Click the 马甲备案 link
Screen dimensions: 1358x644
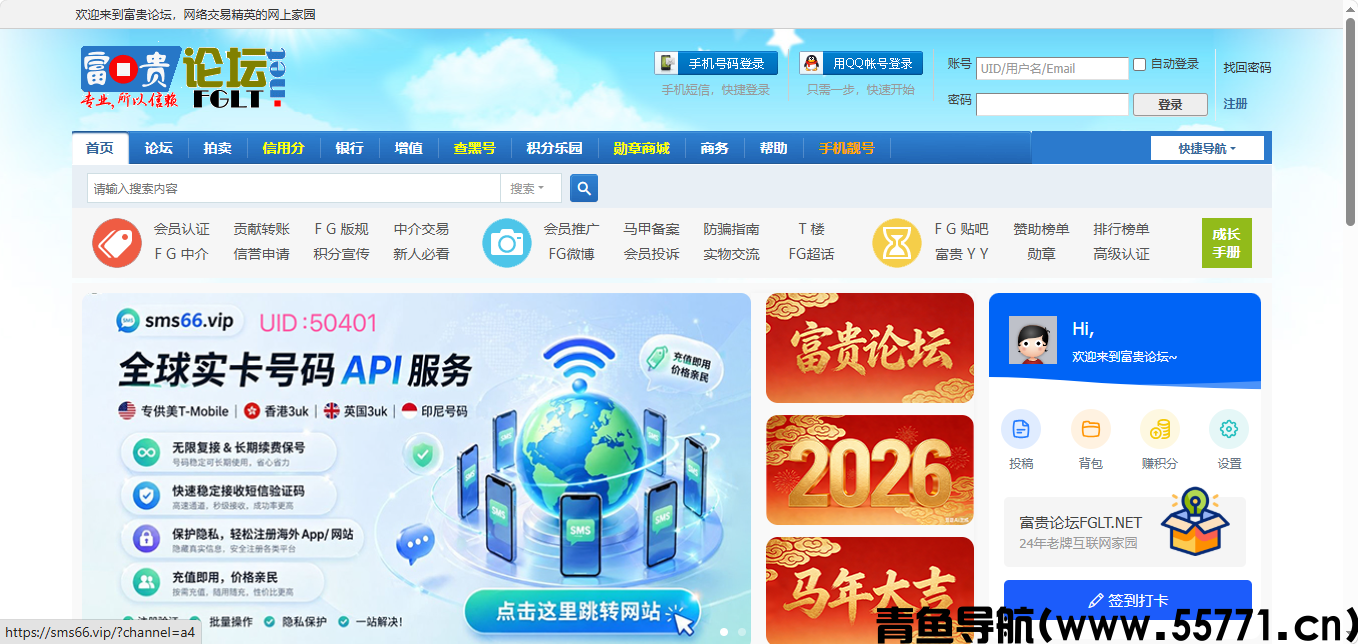[x=651, y=229]
